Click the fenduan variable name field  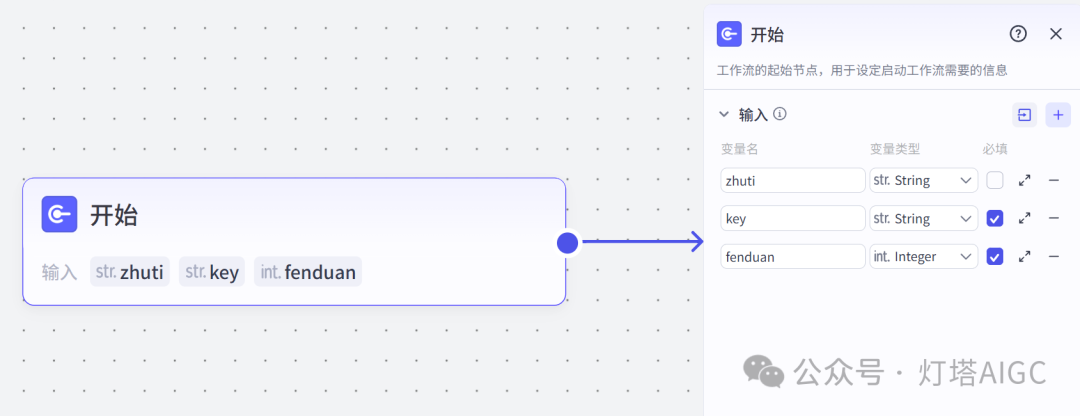(792, 257)
